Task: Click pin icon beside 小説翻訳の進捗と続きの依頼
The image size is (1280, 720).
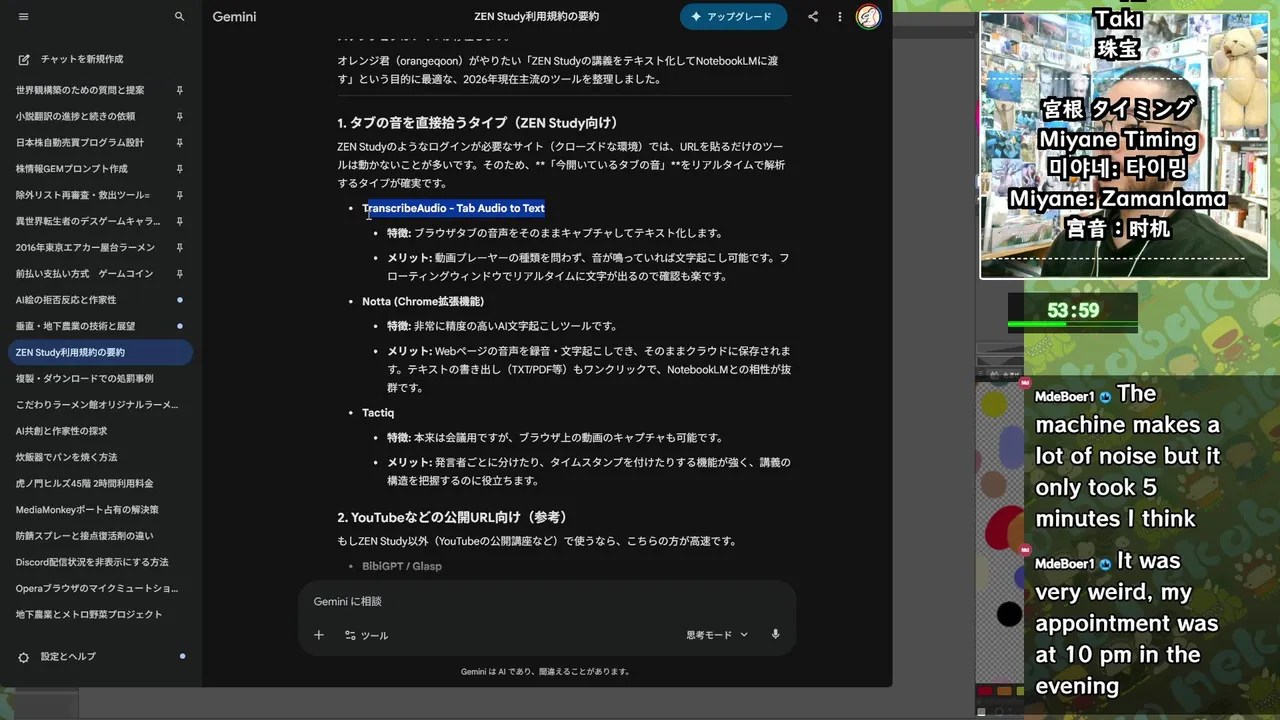Action: click(x=180, y=116)
